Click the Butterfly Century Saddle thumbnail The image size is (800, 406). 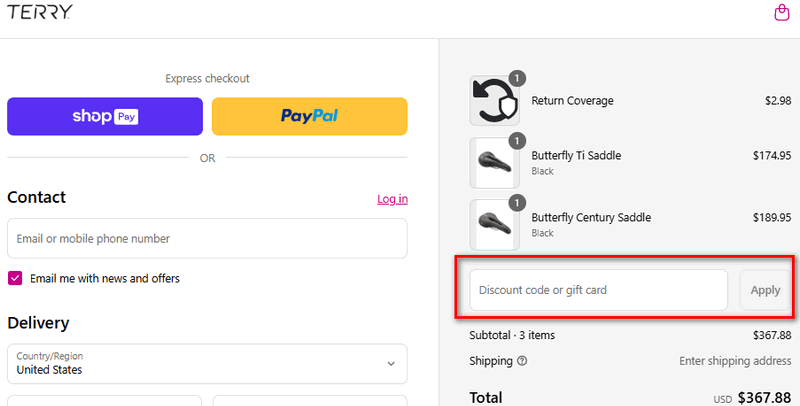coord(493,224)
